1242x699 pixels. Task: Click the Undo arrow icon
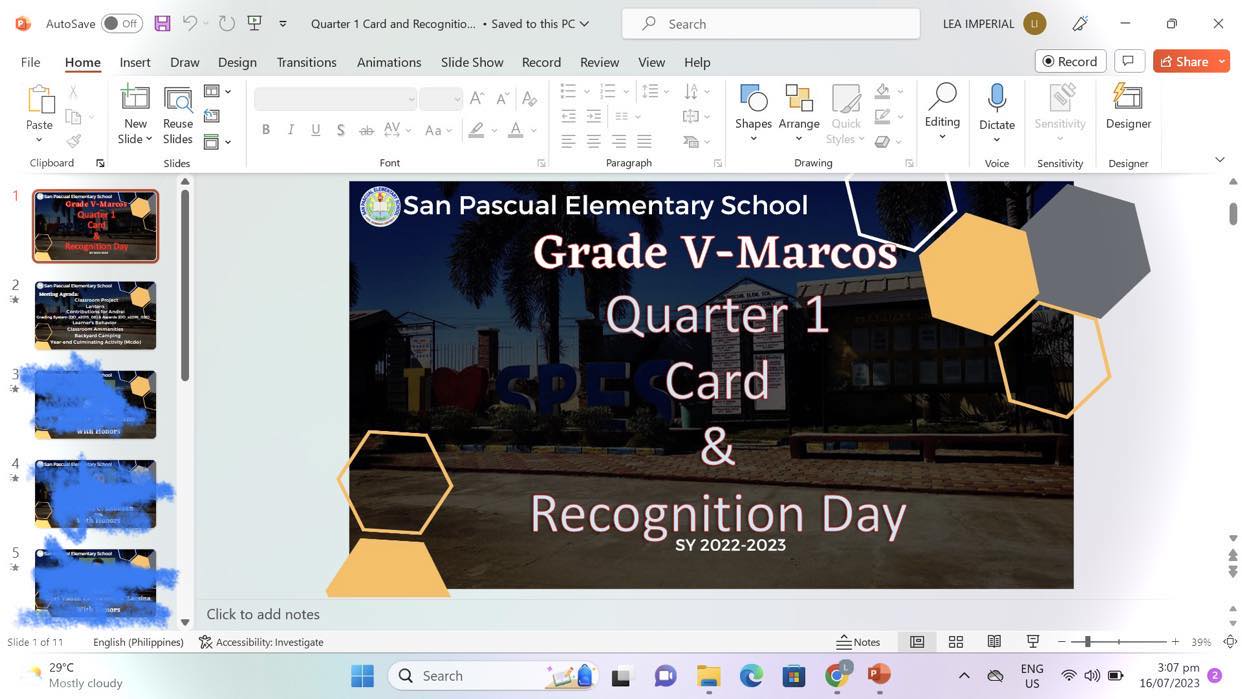click(189, 23)
